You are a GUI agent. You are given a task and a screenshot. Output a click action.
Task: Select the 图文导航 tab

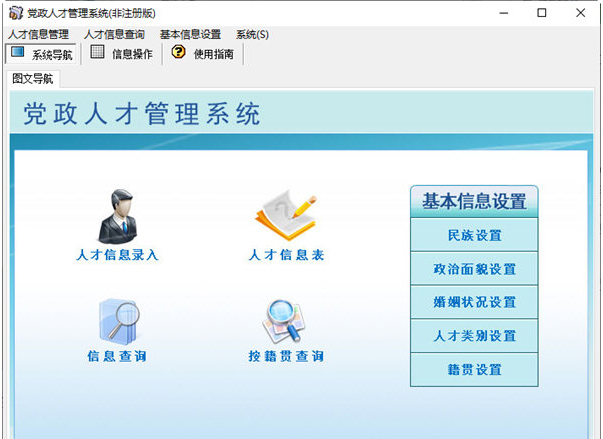(33, 79)
